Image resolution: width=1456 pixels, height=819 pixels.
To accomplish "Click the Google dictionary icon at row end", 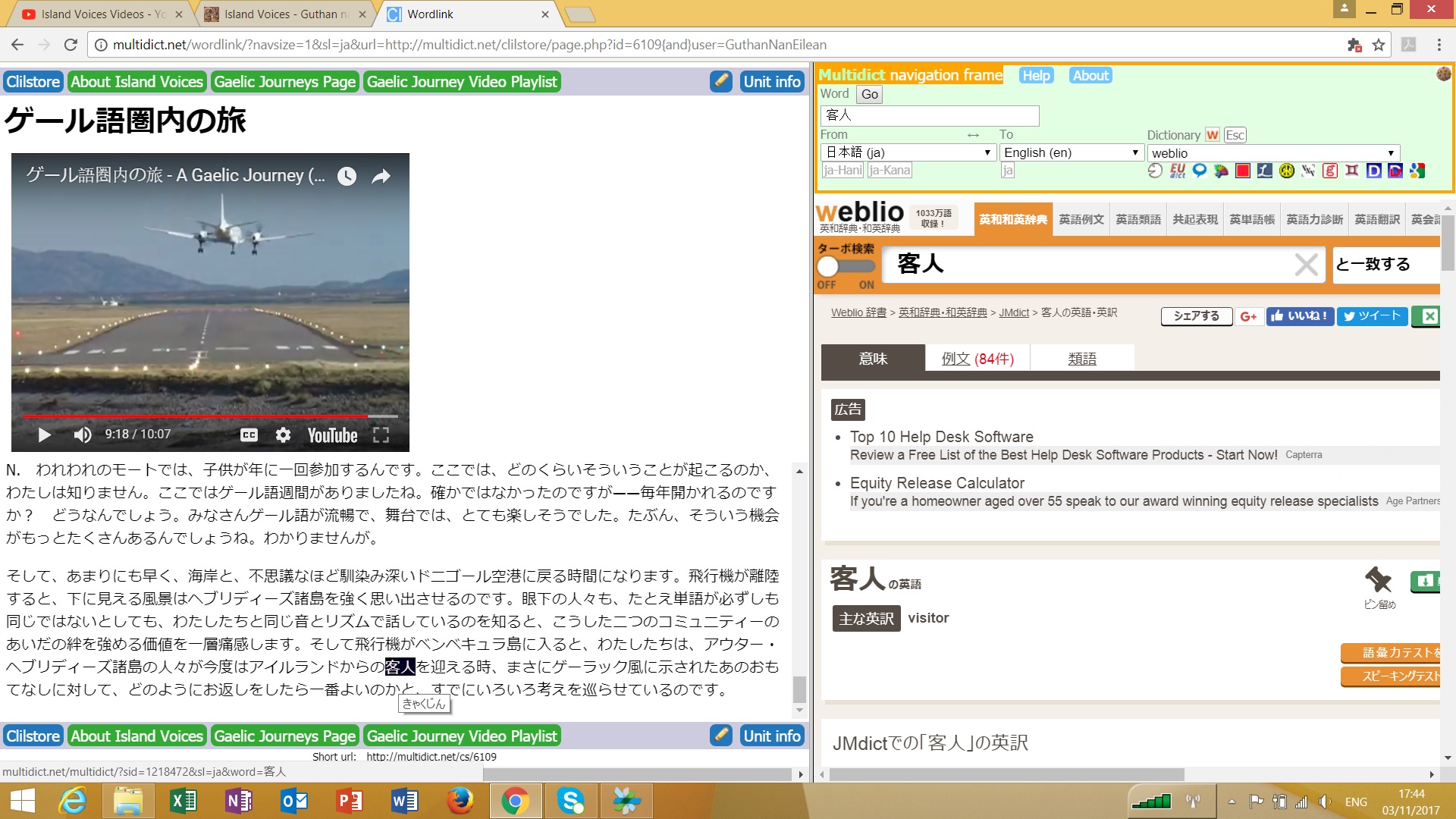I will click(x=1417, y=171).
